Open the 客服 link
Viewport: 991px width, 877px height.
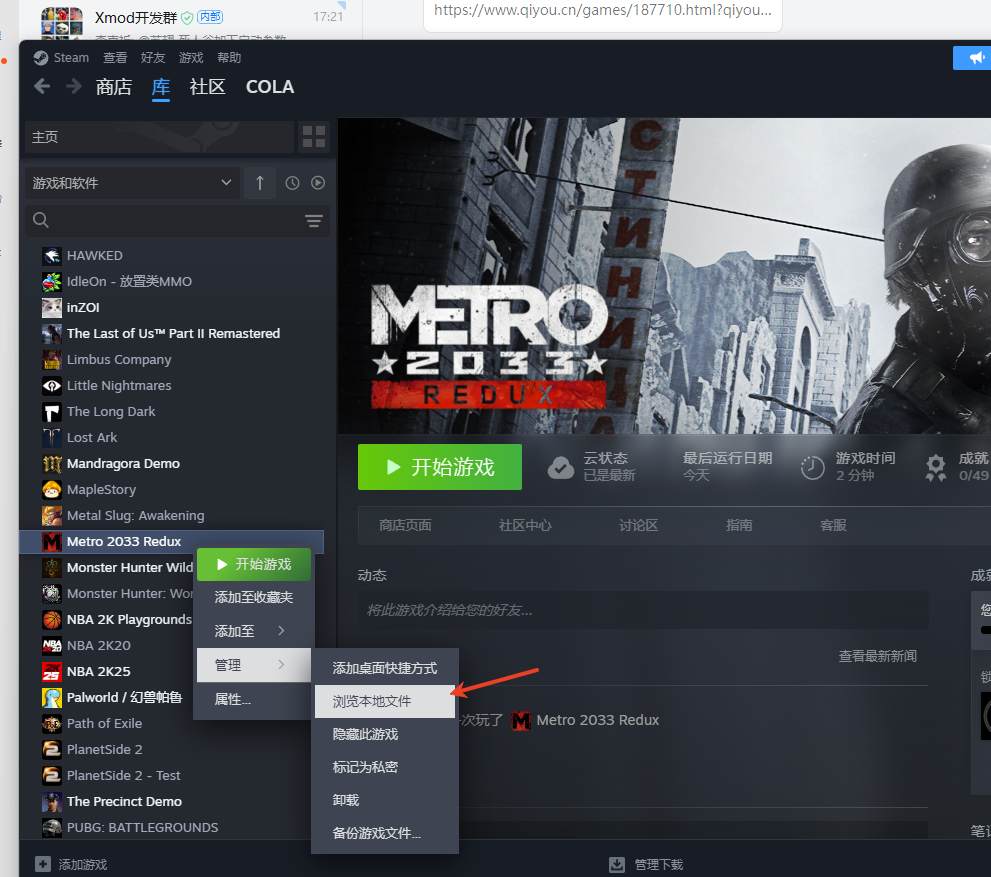833,525
